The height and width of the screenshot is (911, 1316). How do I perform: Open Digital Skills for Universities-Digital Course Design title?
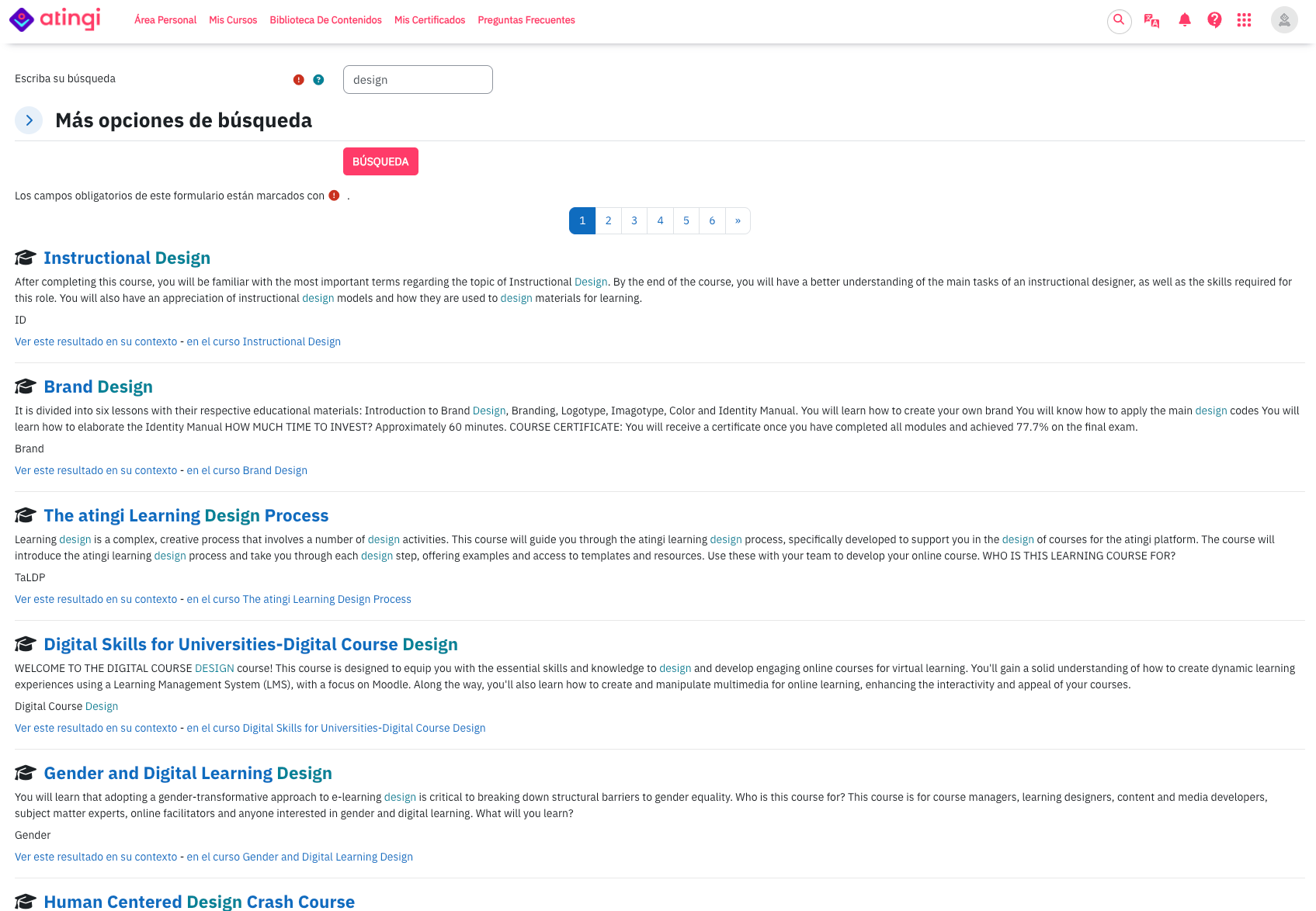coord(251,644)
